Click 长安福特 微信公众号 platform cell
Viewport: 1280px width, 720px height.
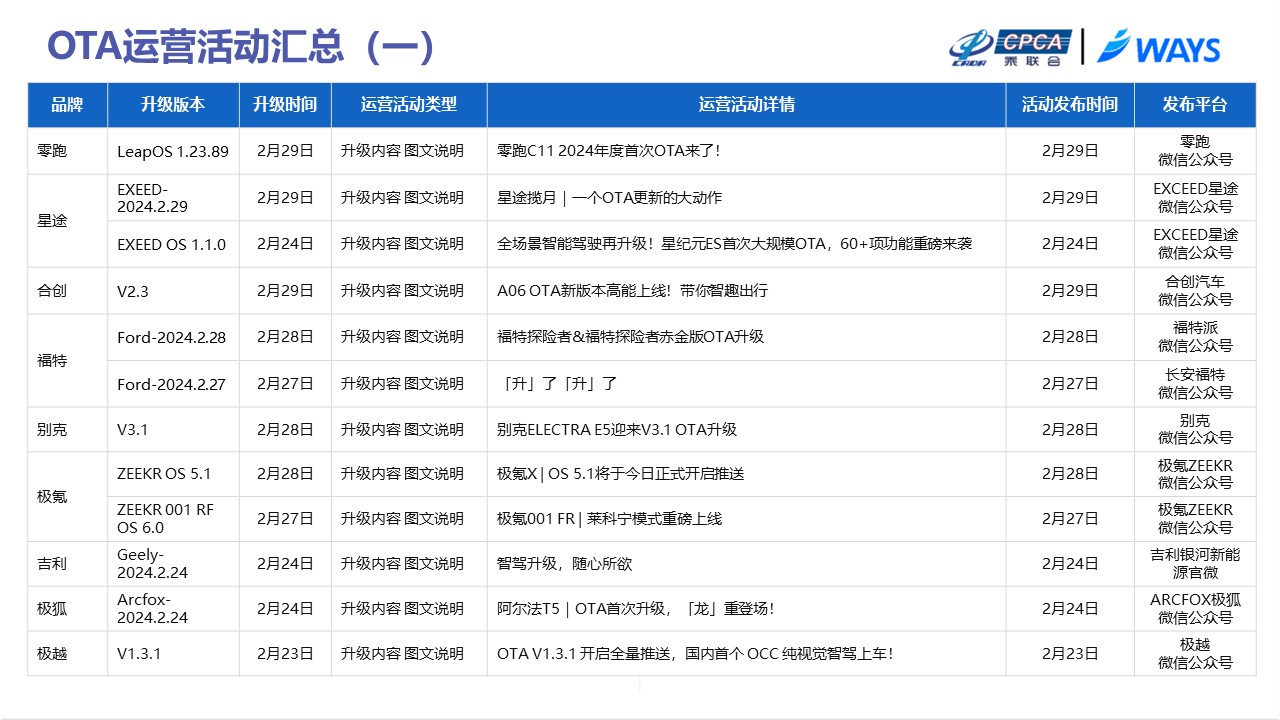pyautogui.click(x=1195, y=384)
